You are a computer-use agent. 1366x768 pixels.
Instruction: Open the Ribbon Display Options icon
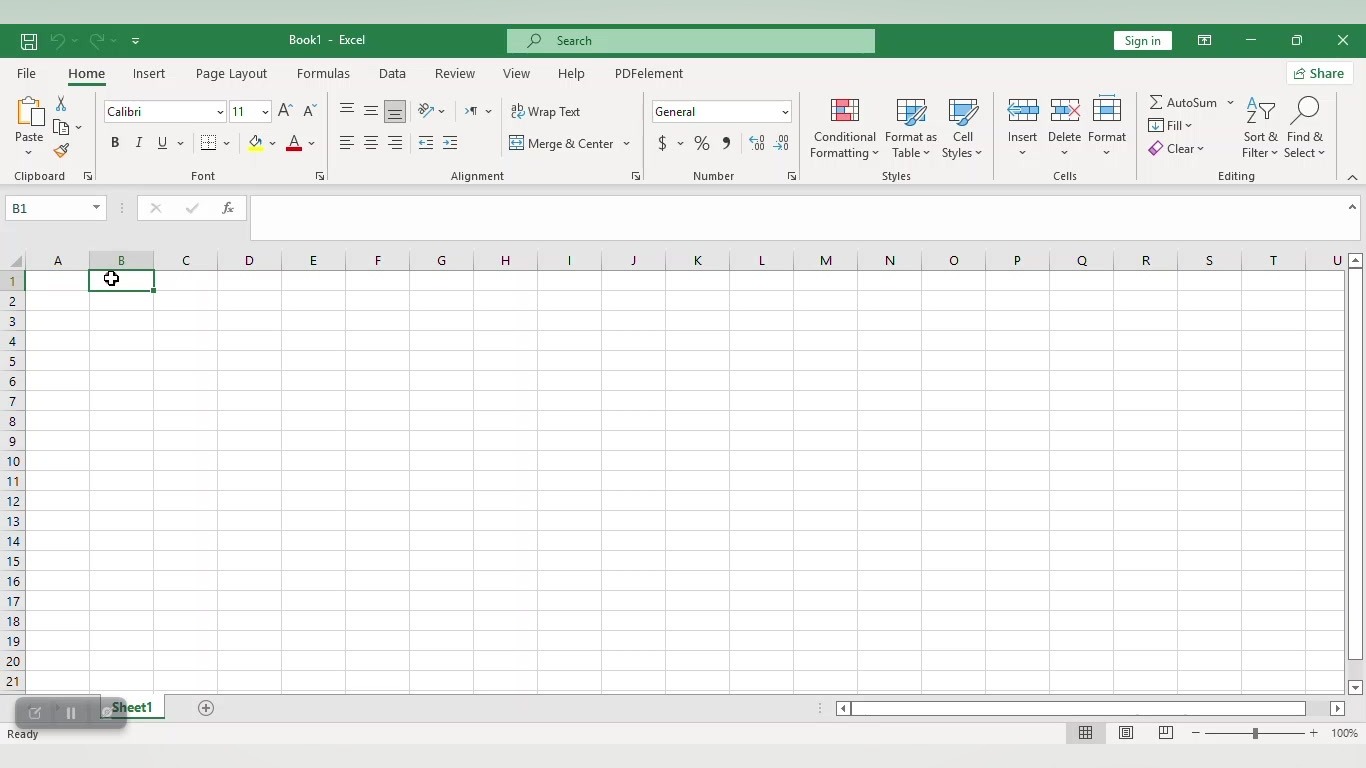click(x=1204, y=40)
